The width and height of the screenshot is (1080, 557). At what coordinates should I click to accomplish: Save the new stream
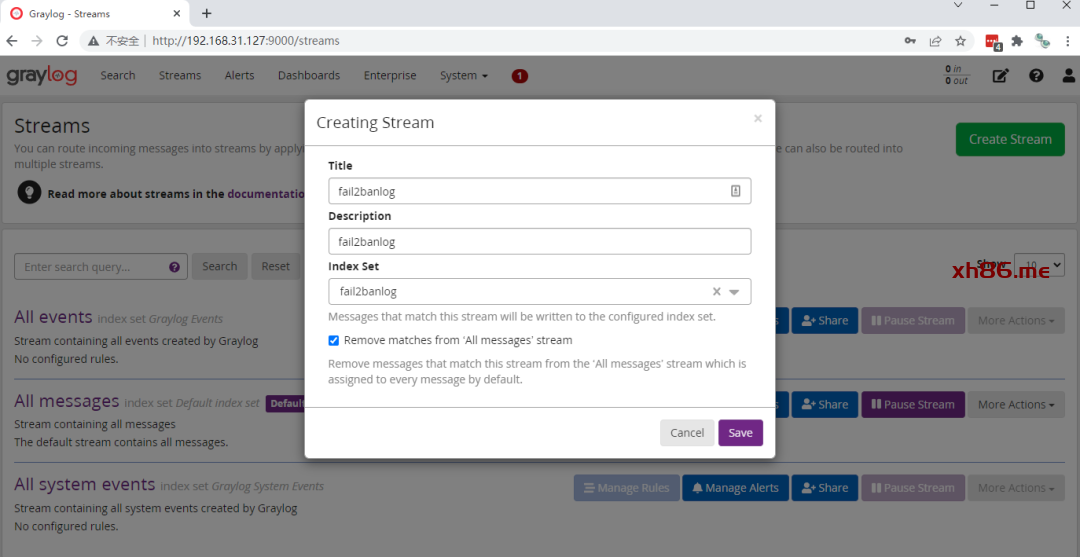(740, 433)
